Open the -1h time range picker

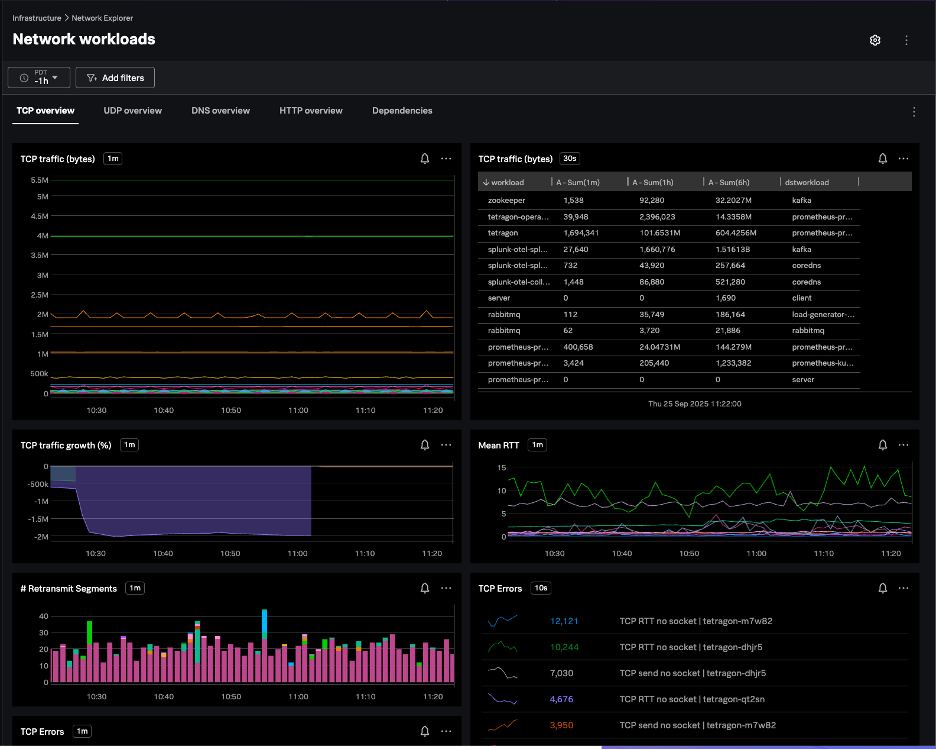tap(39, 77)
